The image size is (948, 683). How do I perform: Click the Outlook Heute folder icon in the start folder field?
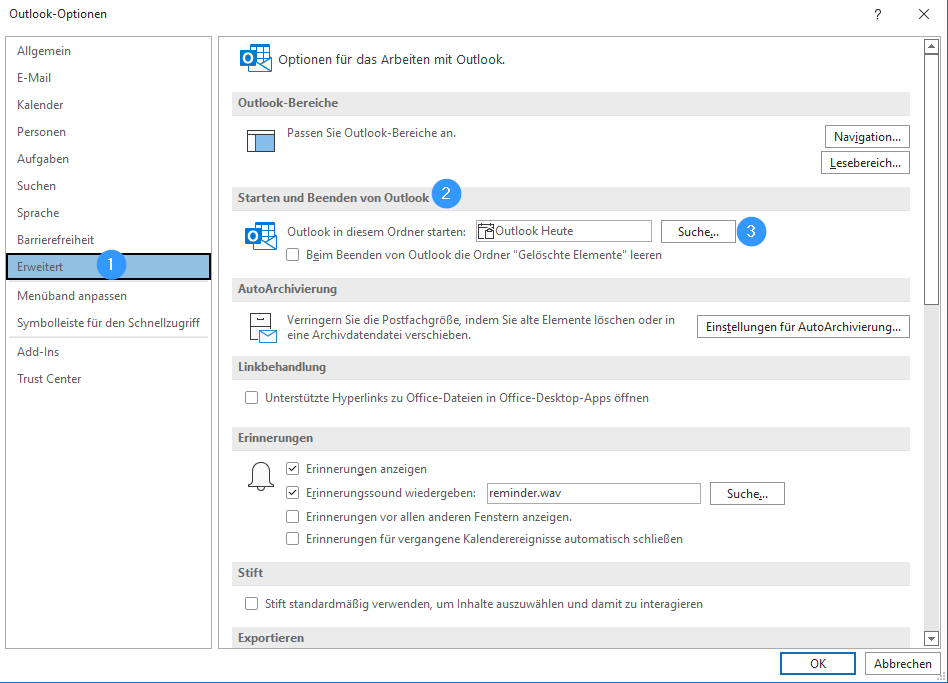click(x=486, y=231)
